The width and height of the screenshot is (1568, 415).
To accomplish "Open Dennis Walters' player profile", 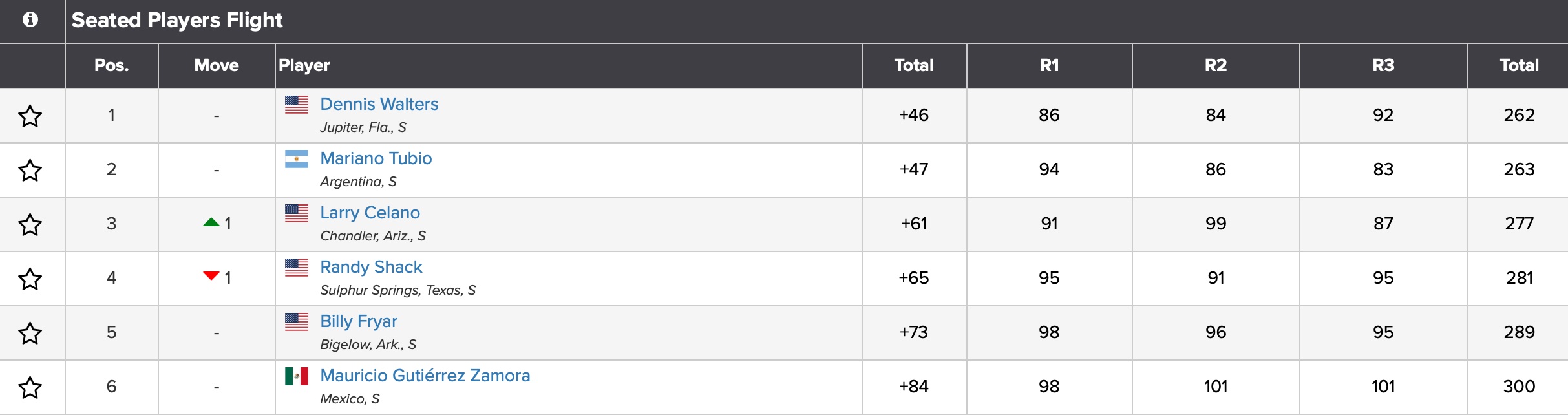I will (x=379, y=104).
